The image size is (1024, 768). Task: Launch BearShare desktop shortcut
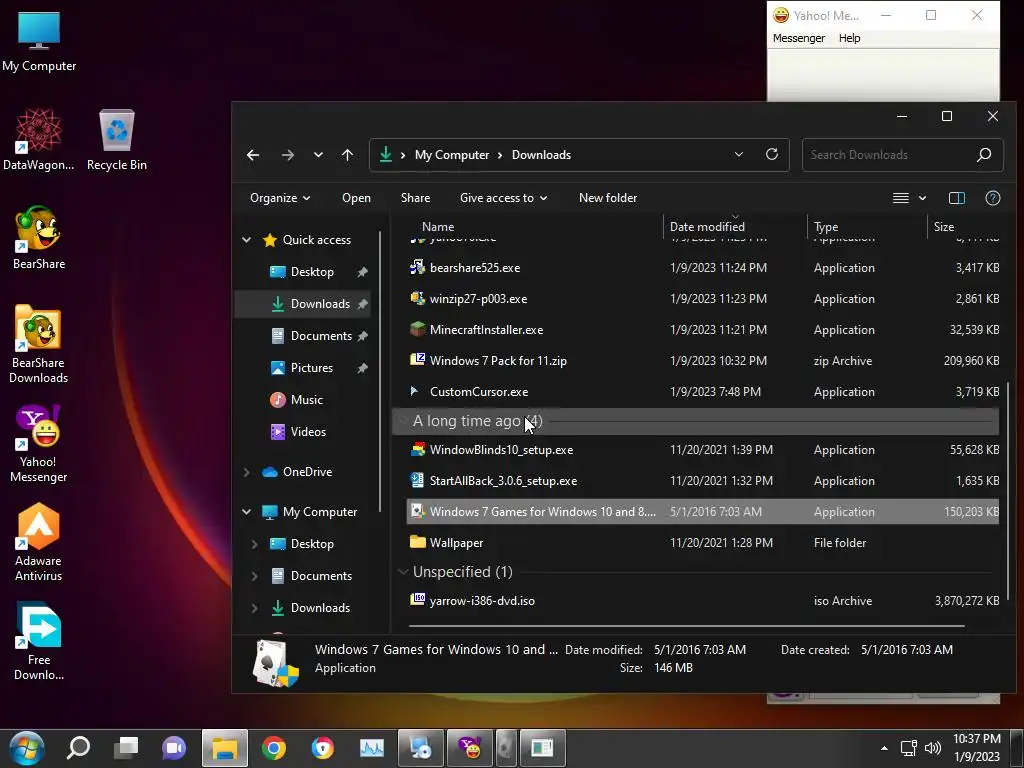pos(39,238)
